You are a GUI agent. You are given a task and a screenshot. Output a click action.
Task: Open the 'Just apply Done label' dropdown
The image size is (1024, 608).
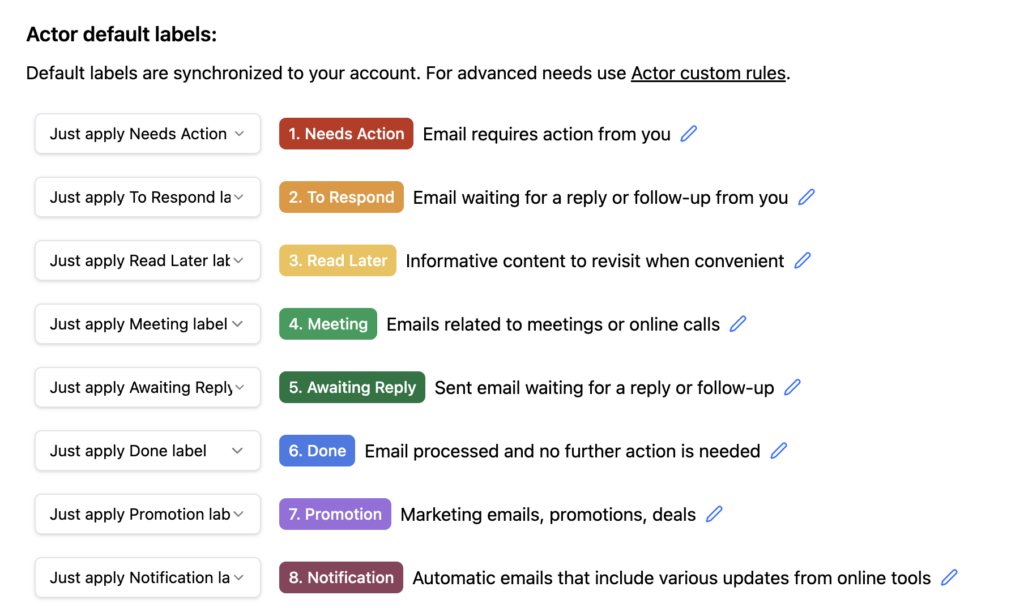[x=147, y=451]
